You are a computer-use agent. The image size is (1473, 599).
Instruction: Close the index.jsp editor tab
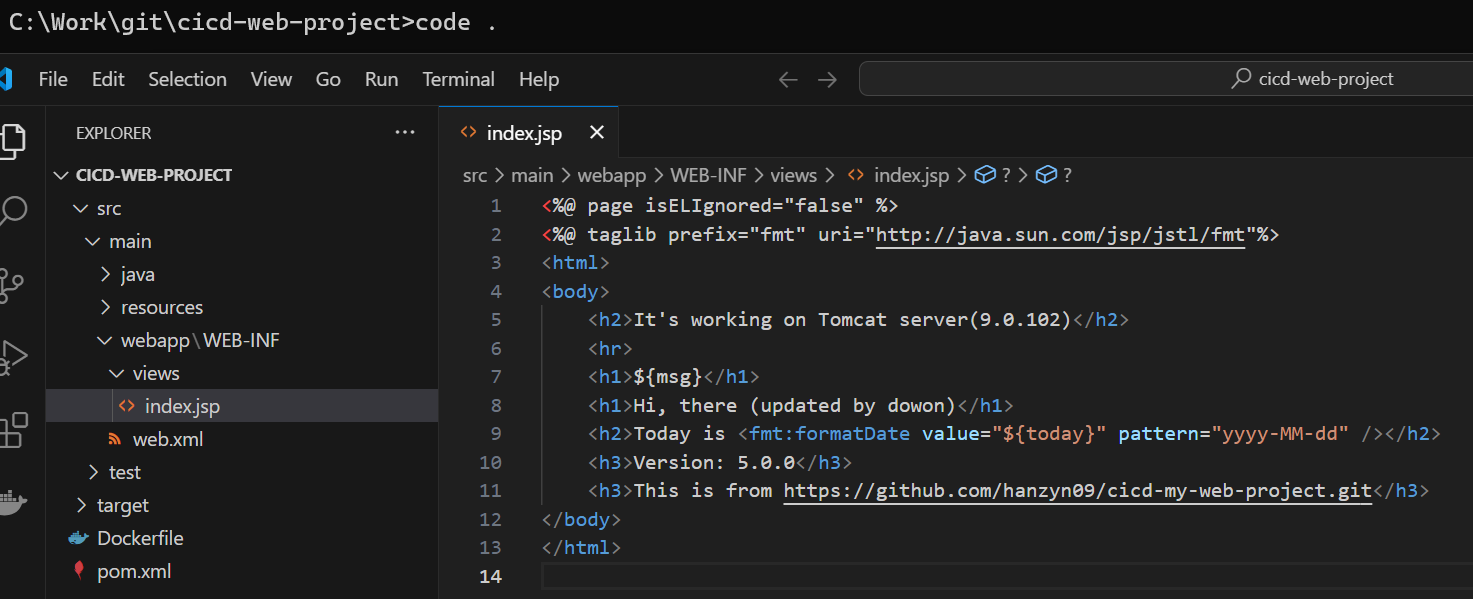597,133
